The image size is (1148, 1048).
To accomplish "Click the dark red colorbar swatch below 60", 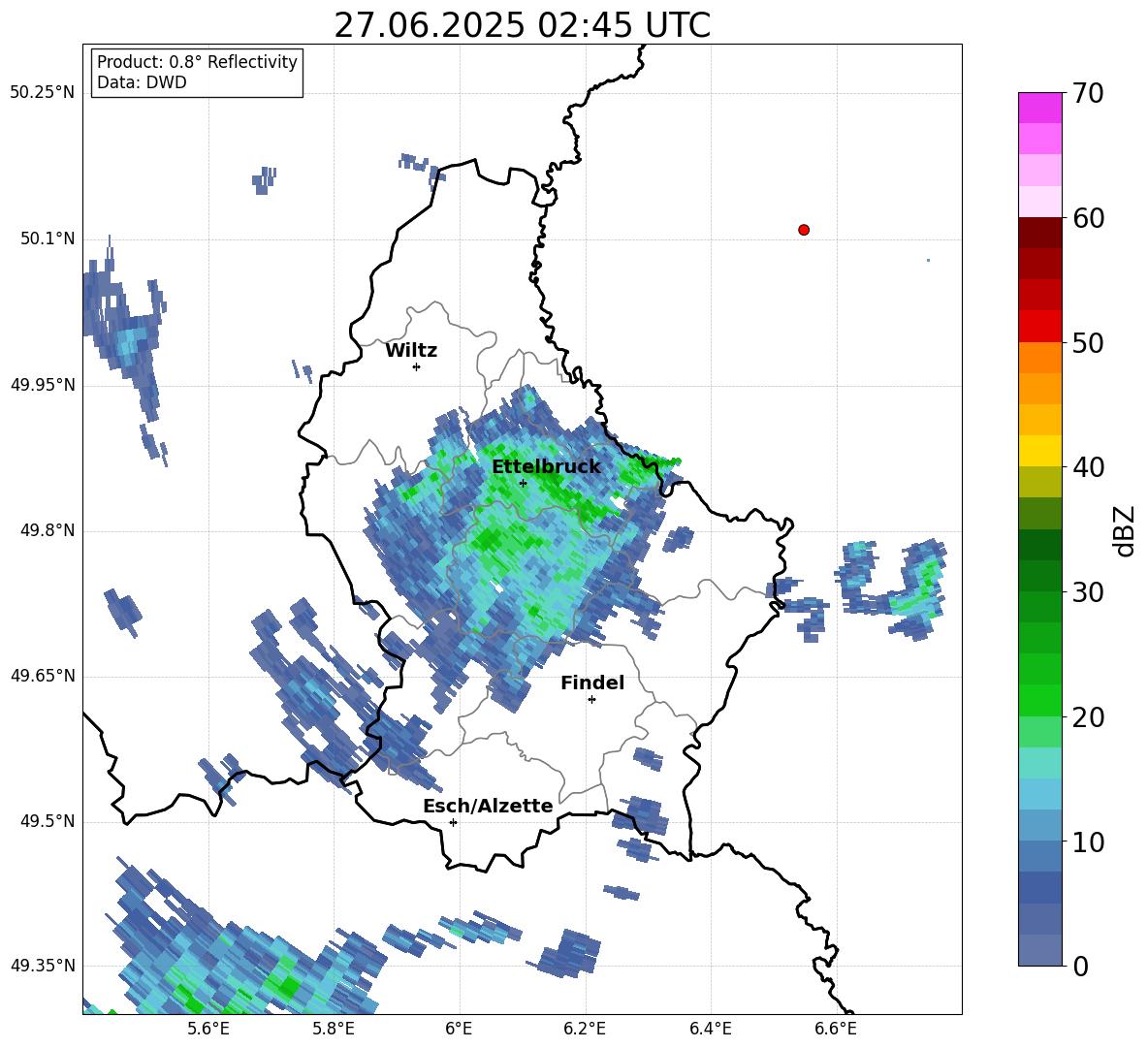I will (1039, 233).
